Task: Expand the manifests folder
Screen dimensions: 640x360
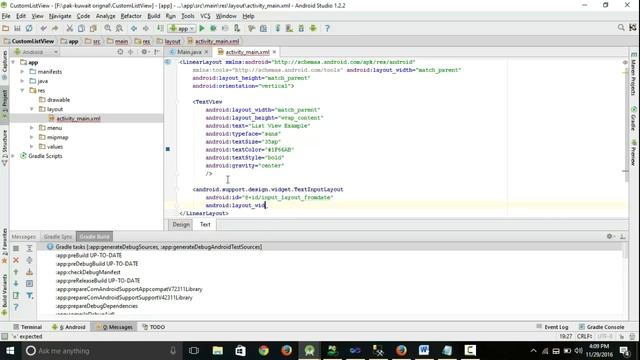Action: (22, 71)
